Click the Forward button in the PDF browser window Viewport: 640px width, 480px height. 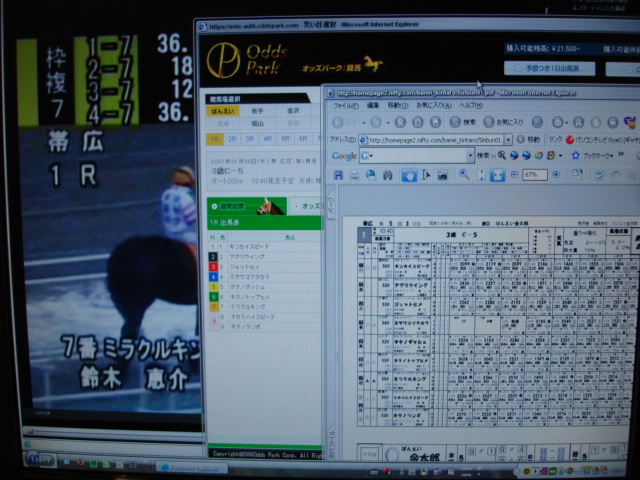pyautogui.click(x=376, y=122)
